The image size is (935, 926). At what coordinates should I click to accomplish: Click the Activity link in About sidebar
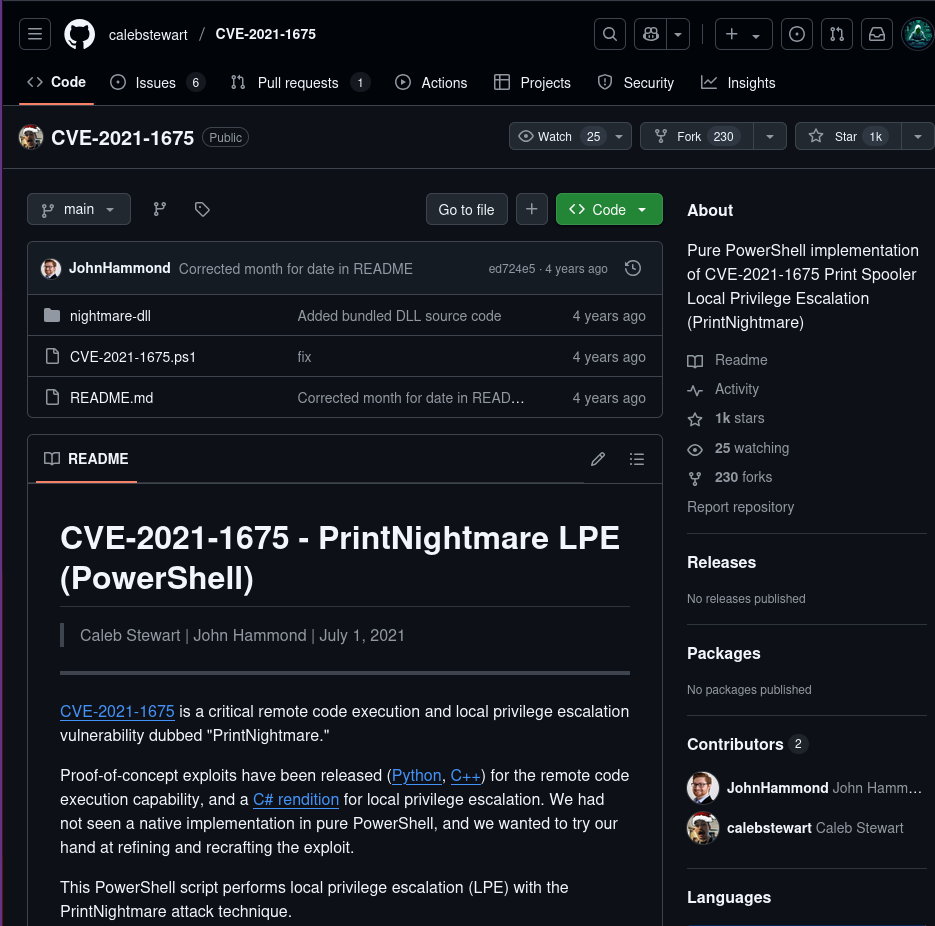pyautogui.click(x=723, y=389)
